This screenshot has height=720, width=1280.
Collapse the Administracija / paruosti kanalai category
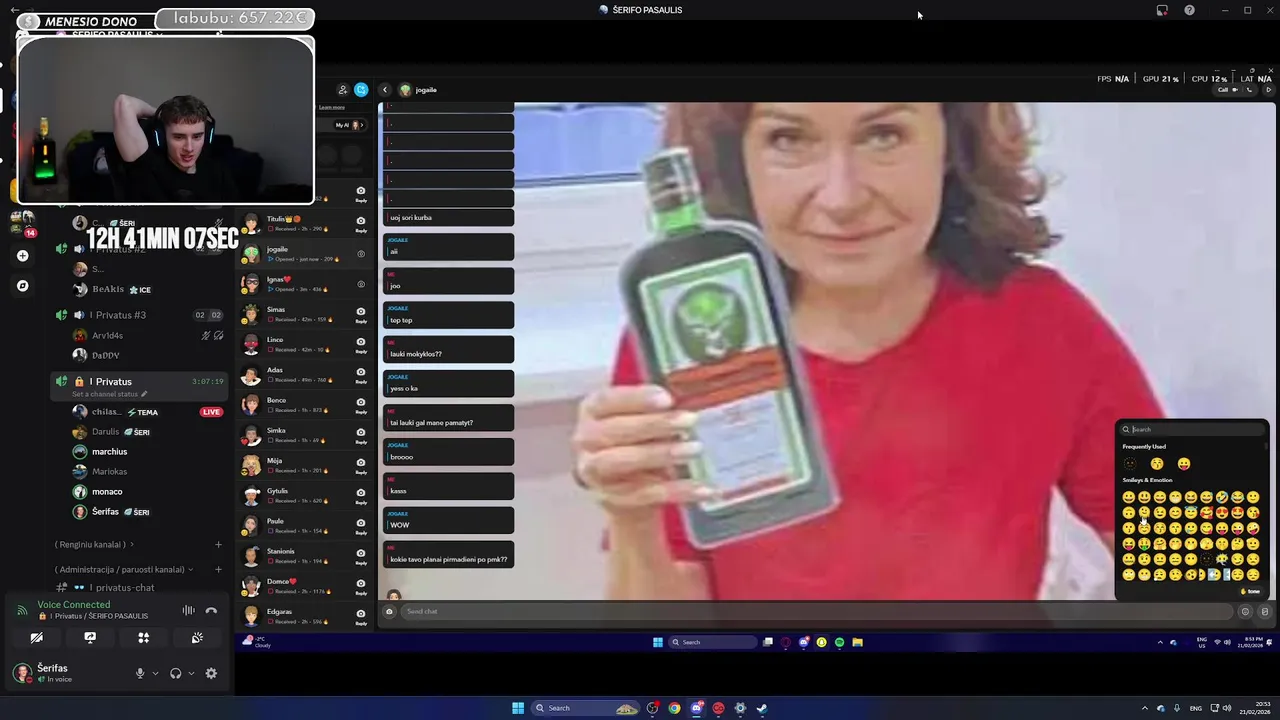[x=124, y=569]
